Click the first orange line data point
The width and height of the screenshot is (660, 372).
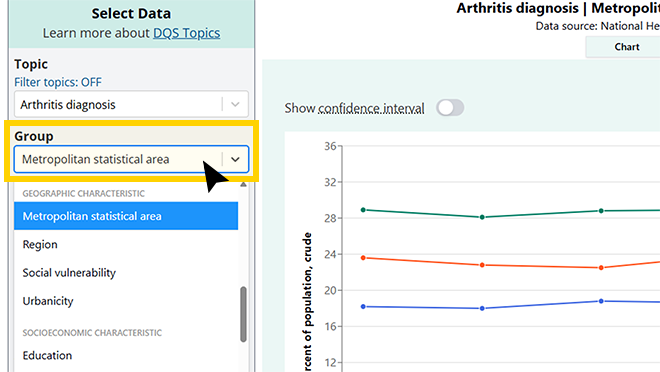(363, 258)
